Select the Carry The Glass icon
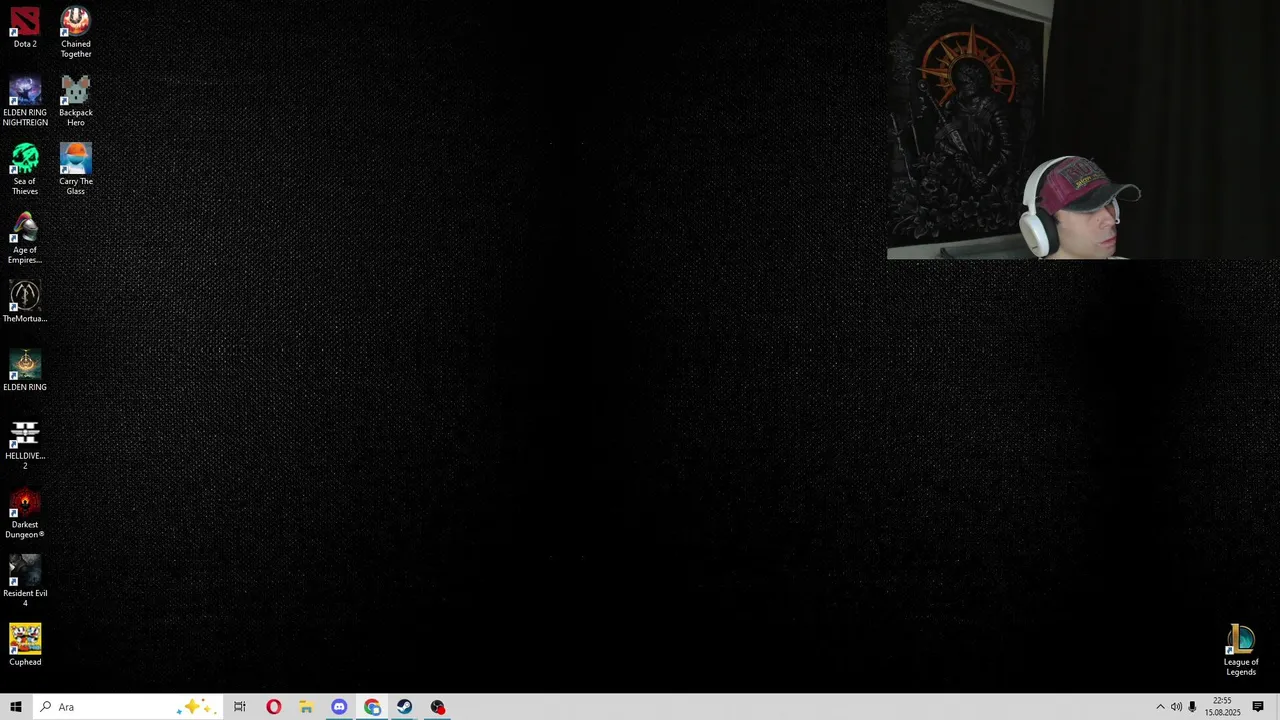Image resolution: width=1280 pixels, height=720 pixels. [x=75, y=170]
